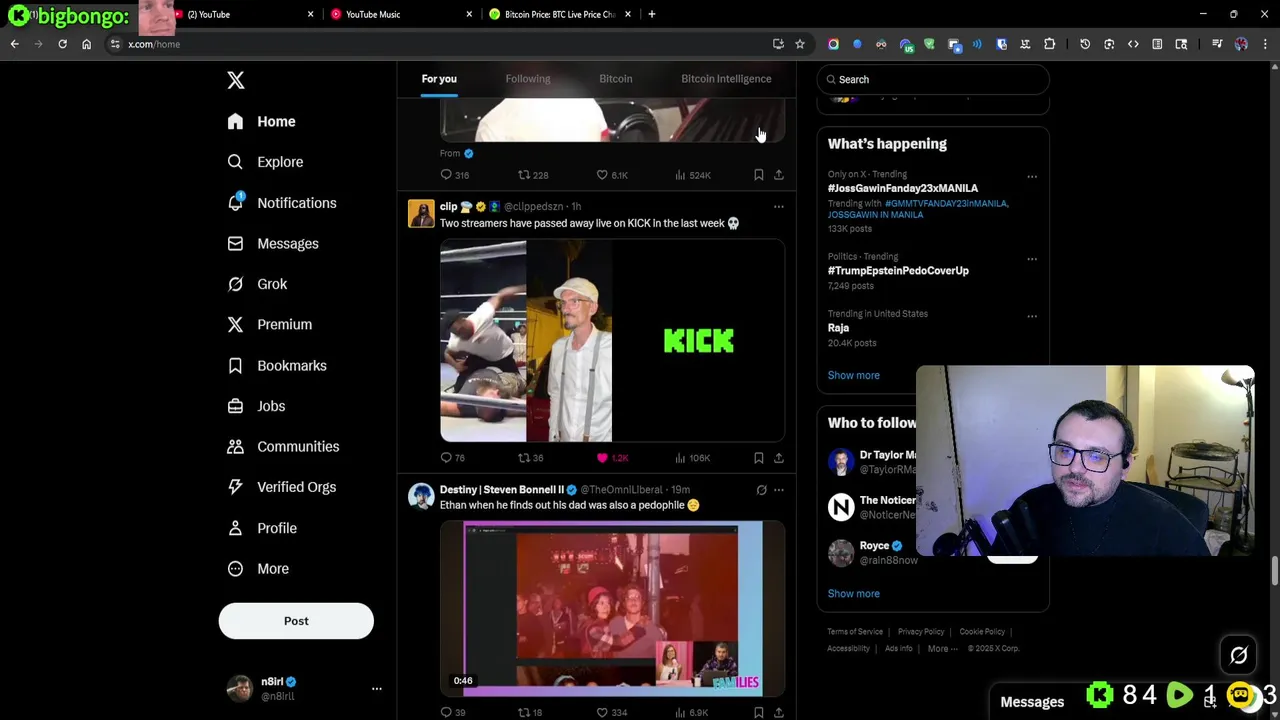
Task: Switch to the Bitcoin Intelligence tab
Action: (x=726, y=79)
